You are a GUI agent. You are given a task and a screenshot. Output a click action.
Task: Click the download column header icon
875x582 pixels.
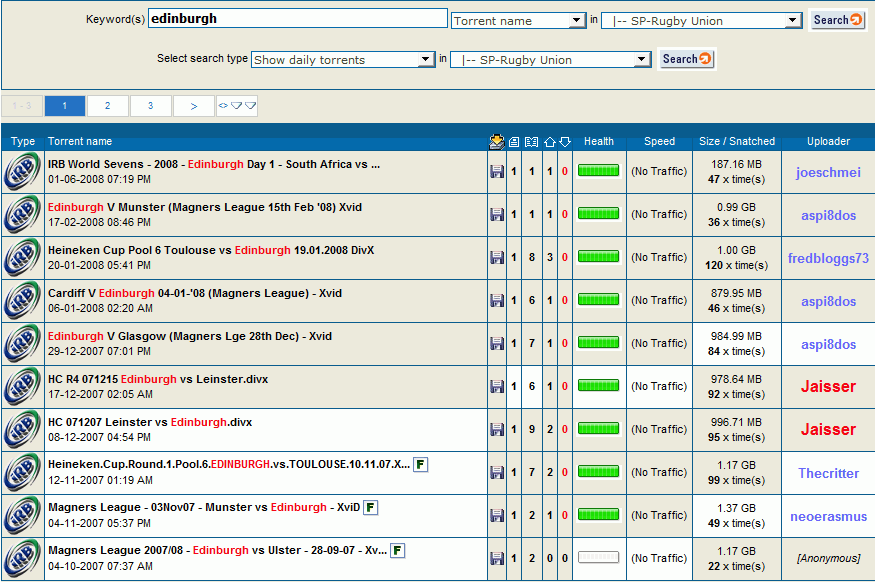coord(497,142)
